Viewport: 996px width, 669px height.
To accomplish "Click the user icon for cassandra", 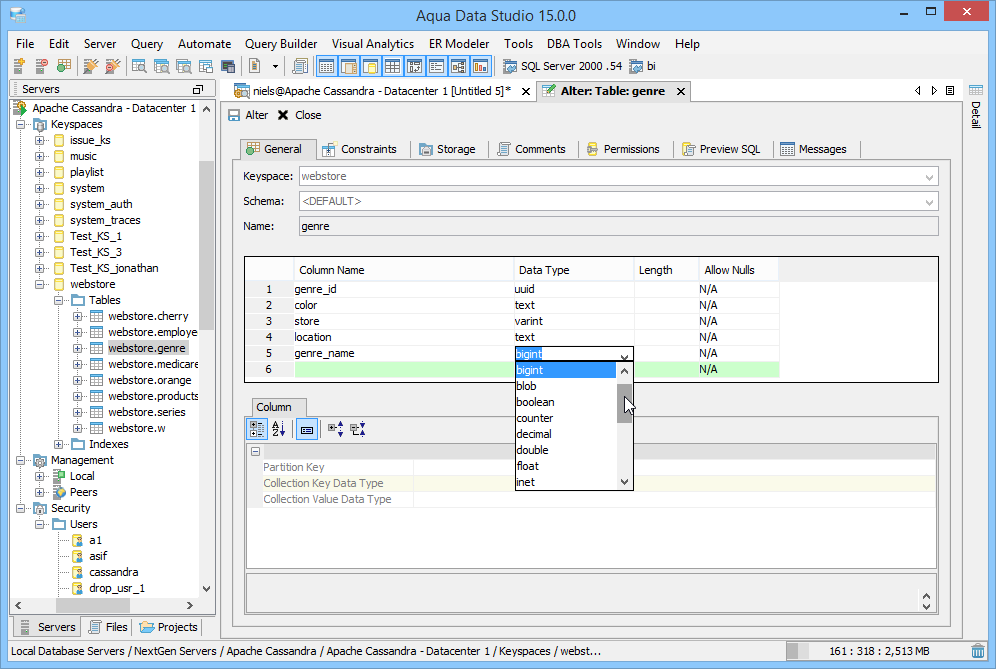I will (77, 572).
